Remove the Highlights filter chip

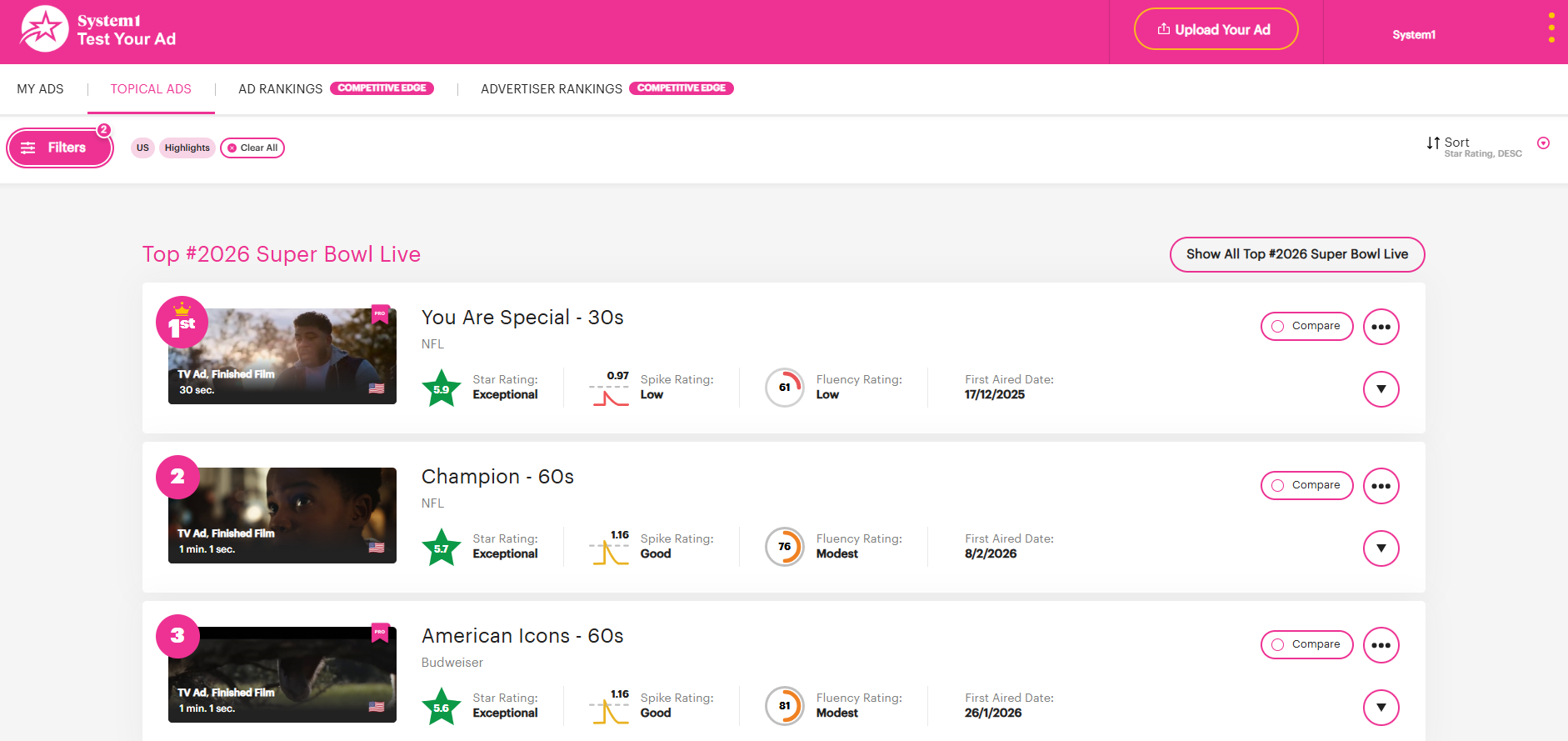[187, 148]
